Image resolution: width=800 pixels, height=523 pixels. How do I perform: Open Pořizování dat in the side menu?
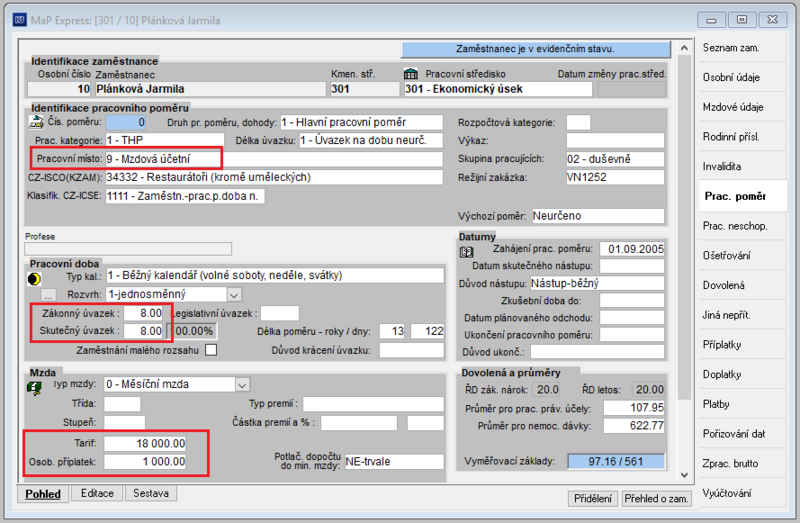(742, 434)
